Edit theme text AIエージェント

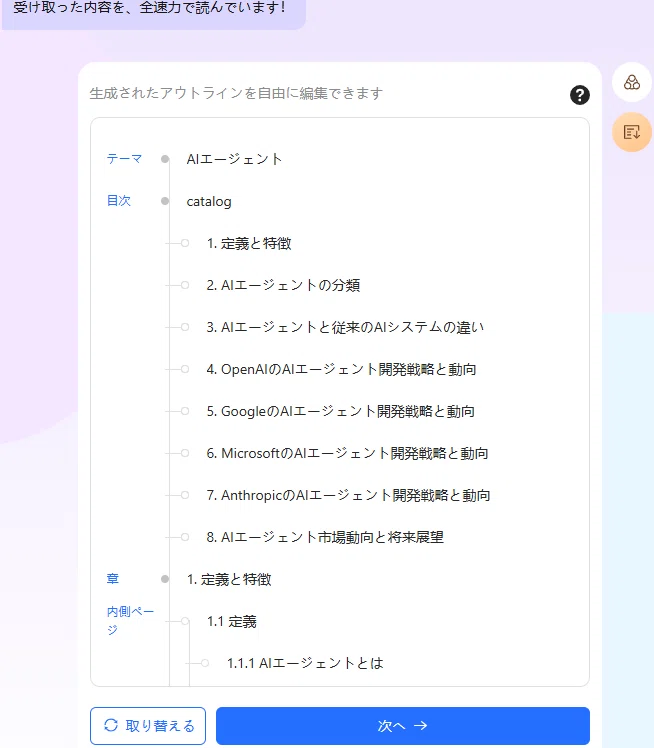[234, 159]
